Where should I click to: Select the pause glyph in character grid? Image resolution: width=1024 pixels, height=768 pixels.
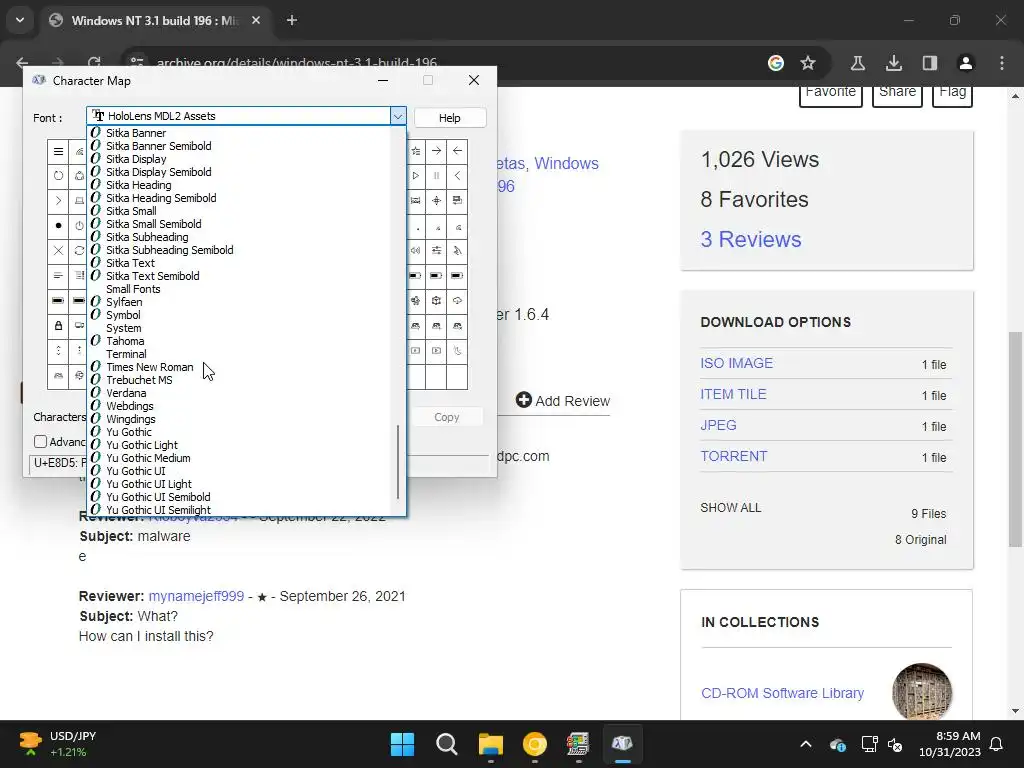click(x=436, y=176)
